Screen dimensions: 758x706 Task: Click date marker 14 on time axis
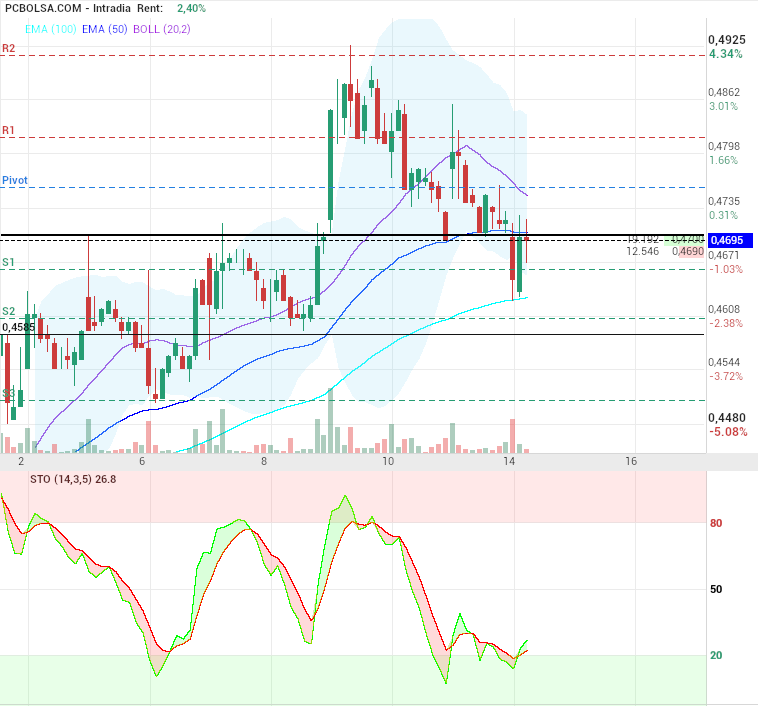click(509, 462)
